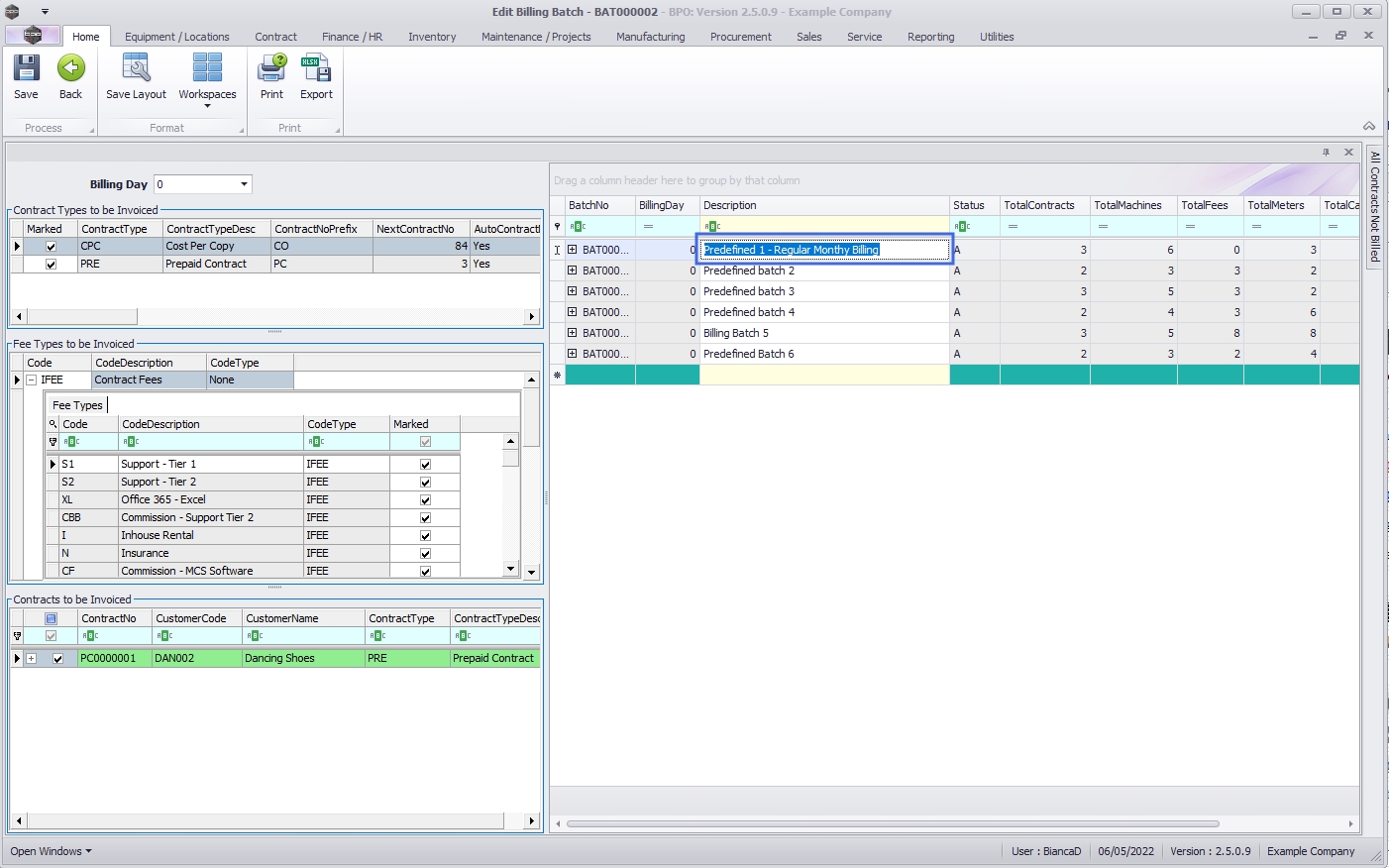
Task: Open the Billing Day dropdown
Action: (x=244, y=184)
